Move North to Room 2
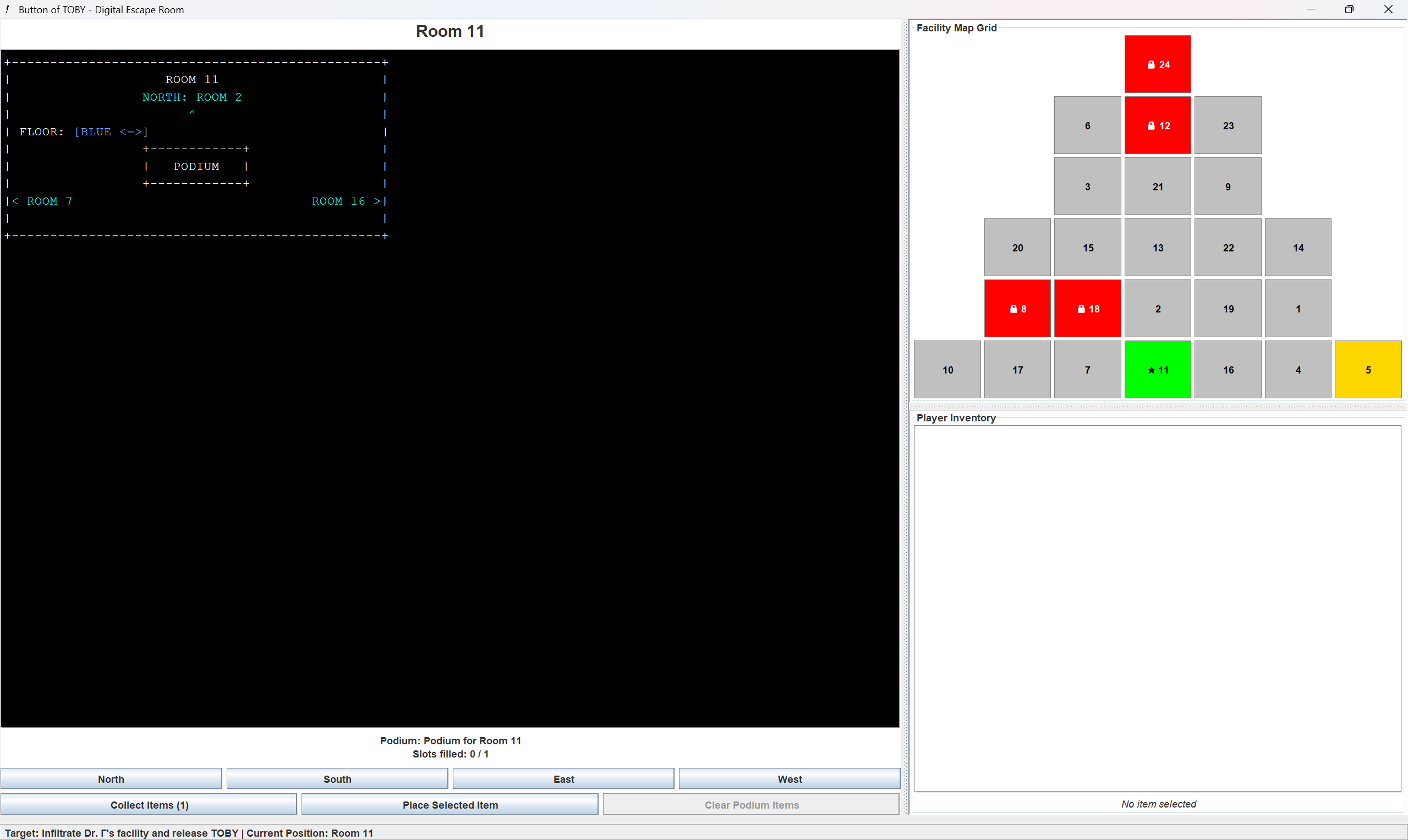The height and width of the screenshot is (840, 1408). (111, 779)
